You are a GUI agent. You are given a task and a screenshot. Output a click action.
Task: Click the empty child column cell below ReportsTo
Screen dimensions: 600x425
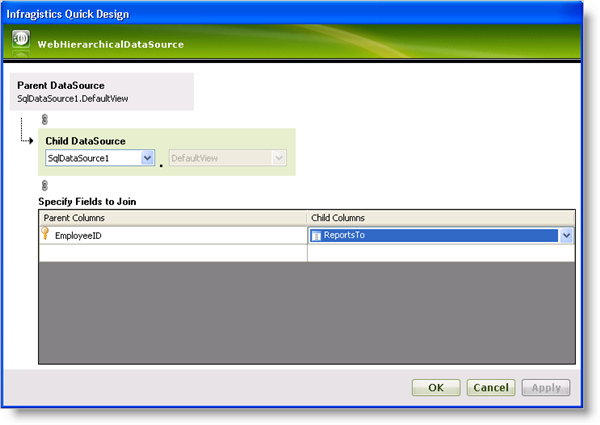[440, 254]
